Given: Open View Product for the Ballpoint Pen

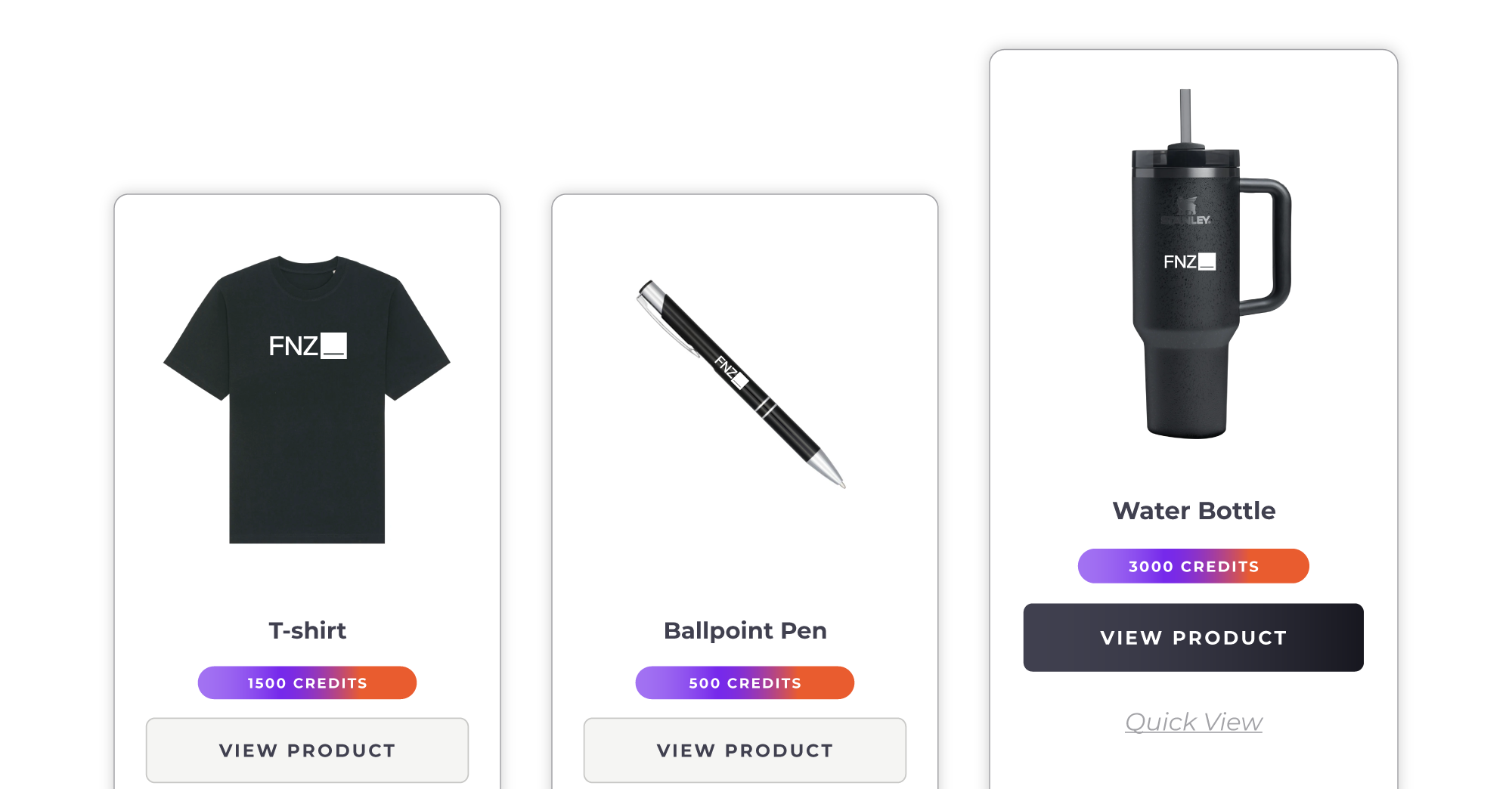Looking at the screenshot, I should click(745, 750).
